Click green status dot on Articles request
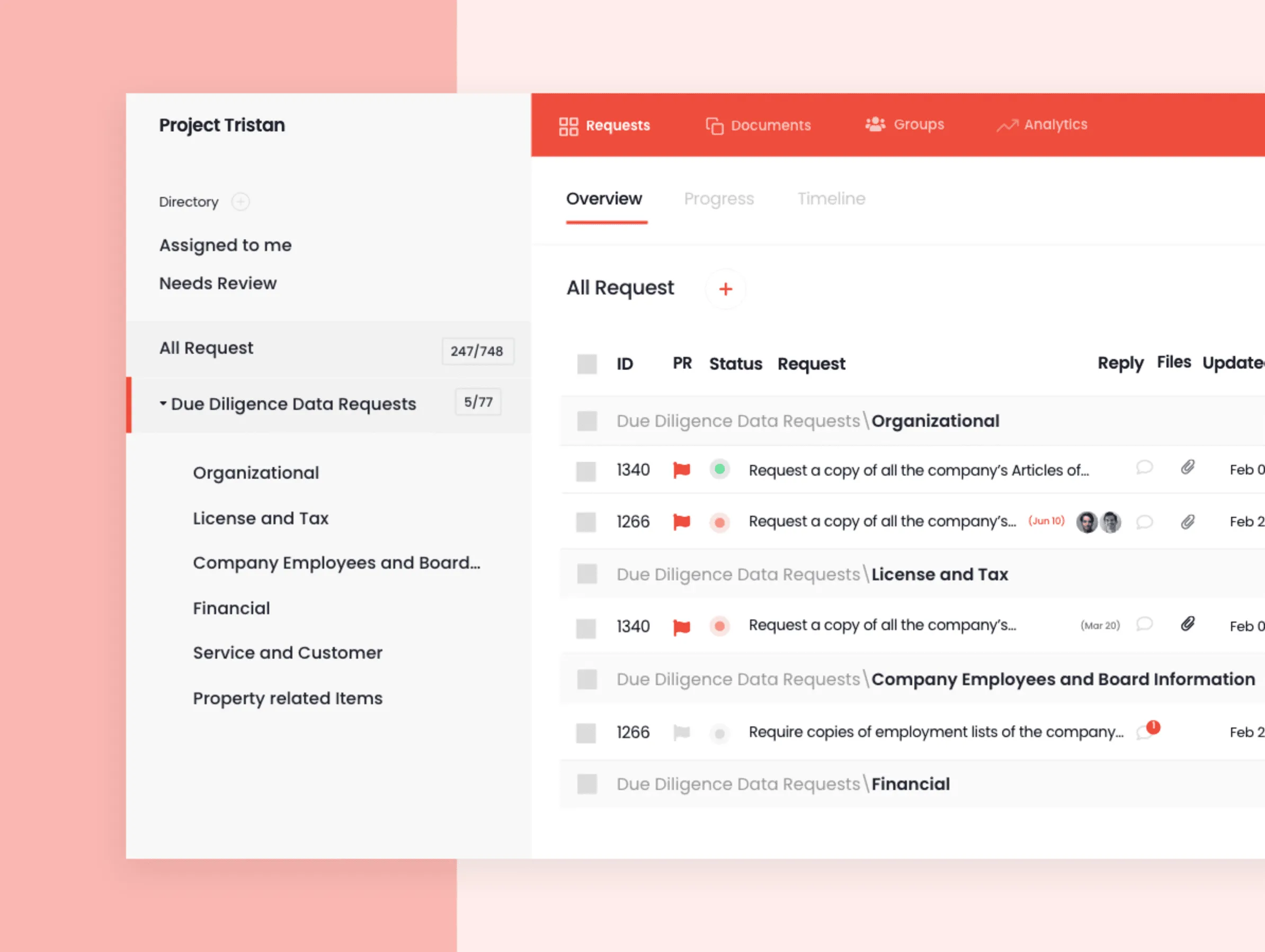Viewport: 1265px width, 952px height. pos(719,470)
